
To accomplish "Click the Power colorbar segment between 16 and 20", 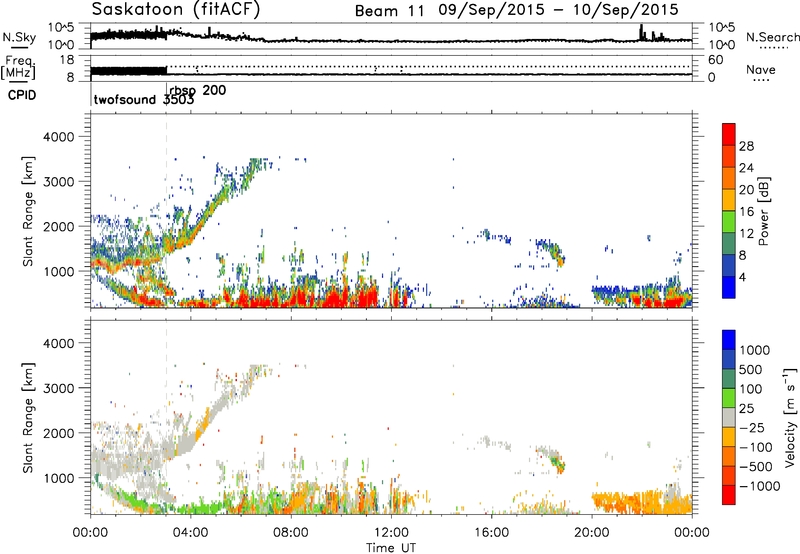I will point(729,199).
